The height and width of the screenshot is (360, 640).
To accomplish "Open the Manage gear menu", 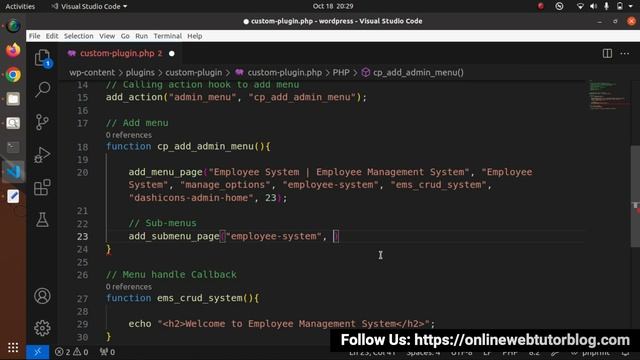I will [42, 328].
